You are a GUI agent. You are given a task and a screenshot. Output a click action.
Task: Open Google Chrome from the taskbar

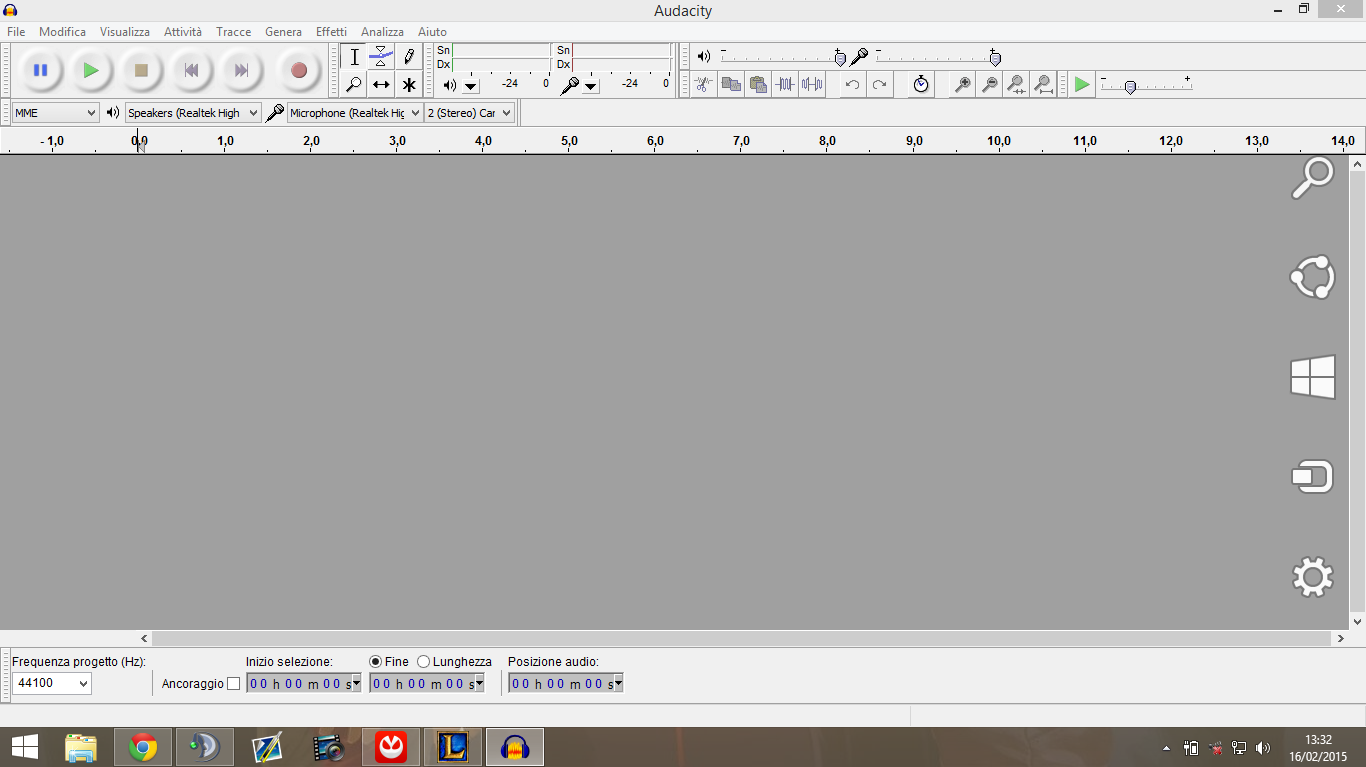pyautogui.click(x=143, y=747)
